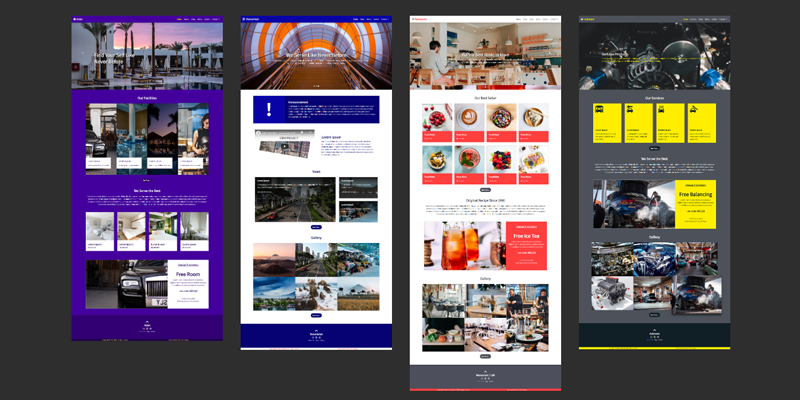Click the button below the yellow service cards
Screen dimensions: 800x400
[654, 148]
